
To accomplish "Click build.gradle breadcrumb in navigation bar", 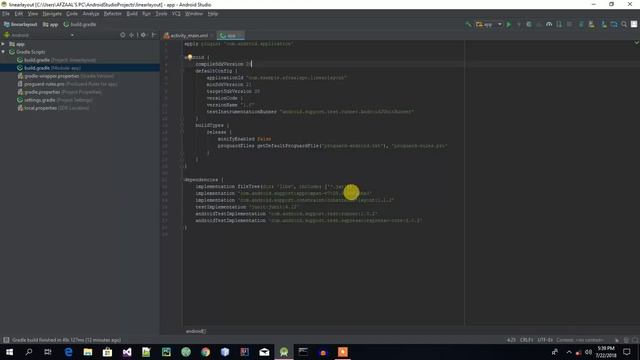I will pyautogui.click(x=80, y=24).
